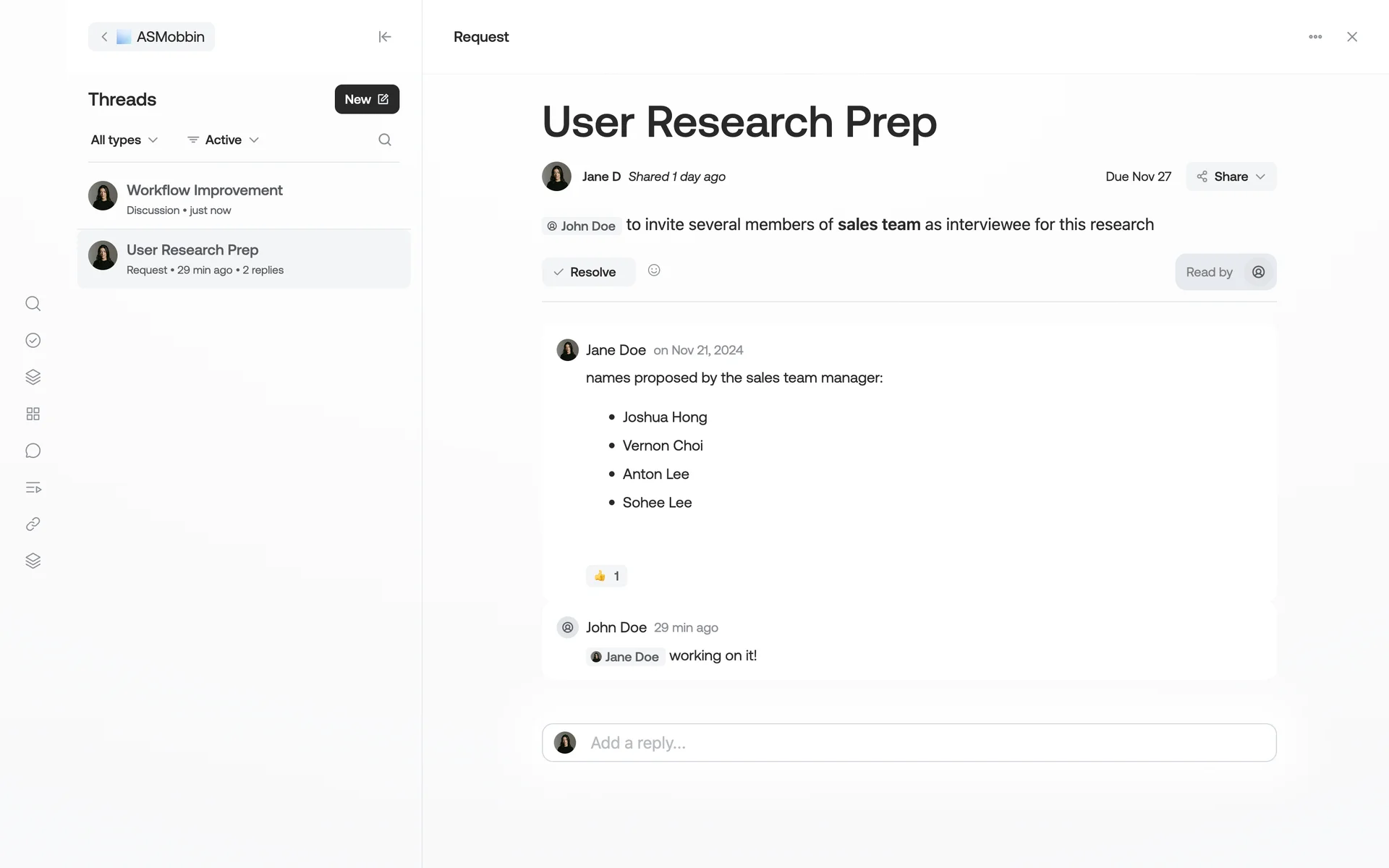Create a New thread
The height and width of the screenshot is (868, 1389).
pos(367,99)
